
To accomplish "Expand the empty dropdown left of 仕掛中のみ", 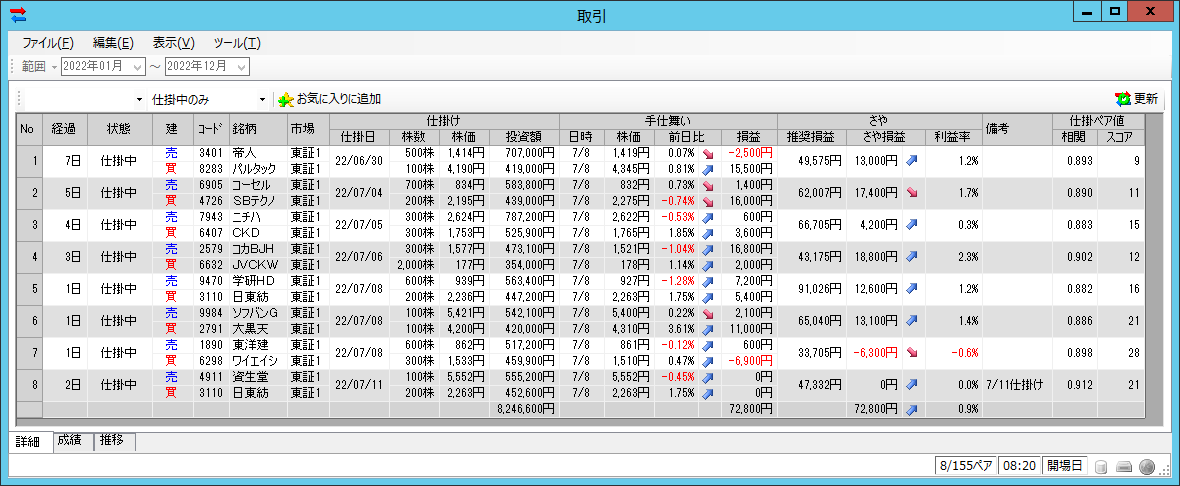I will [x=139, y=100].
